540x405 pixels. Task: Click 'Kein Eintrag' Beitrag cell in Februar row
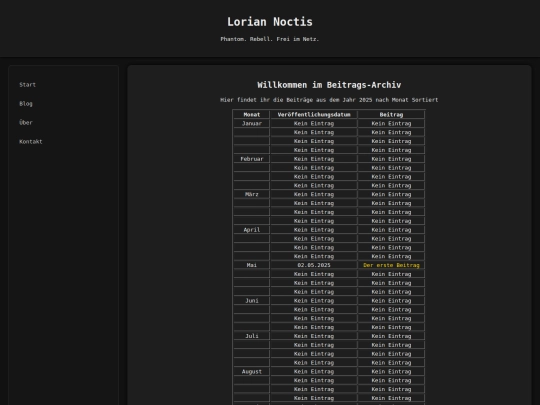[391, 159]
